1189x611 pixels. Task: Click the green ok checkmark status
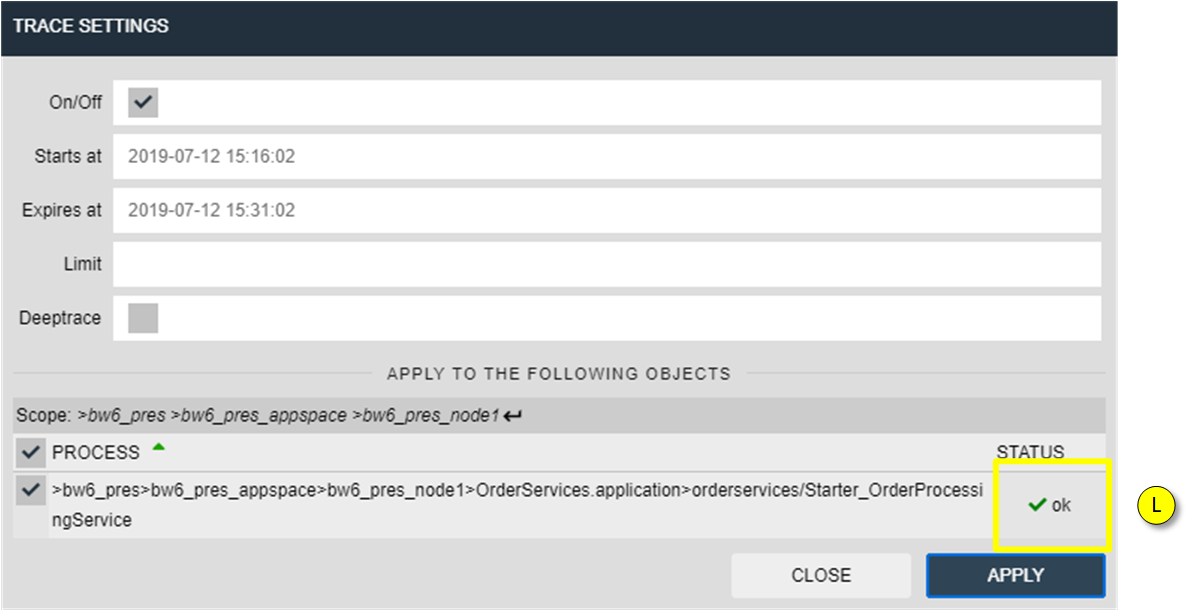1049,505
